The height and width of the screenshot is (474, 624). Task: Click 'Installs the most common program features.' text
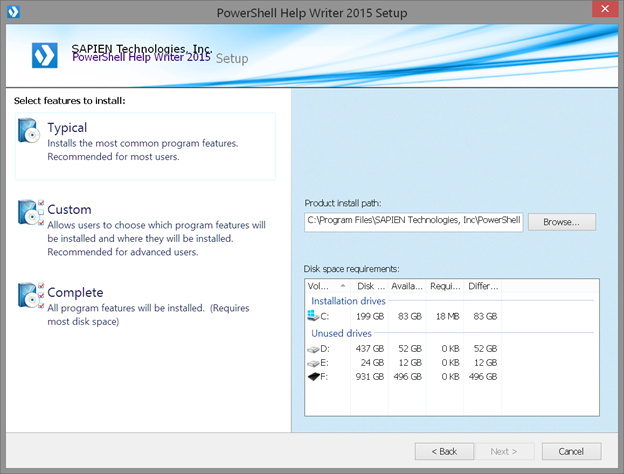click(142, 143)
